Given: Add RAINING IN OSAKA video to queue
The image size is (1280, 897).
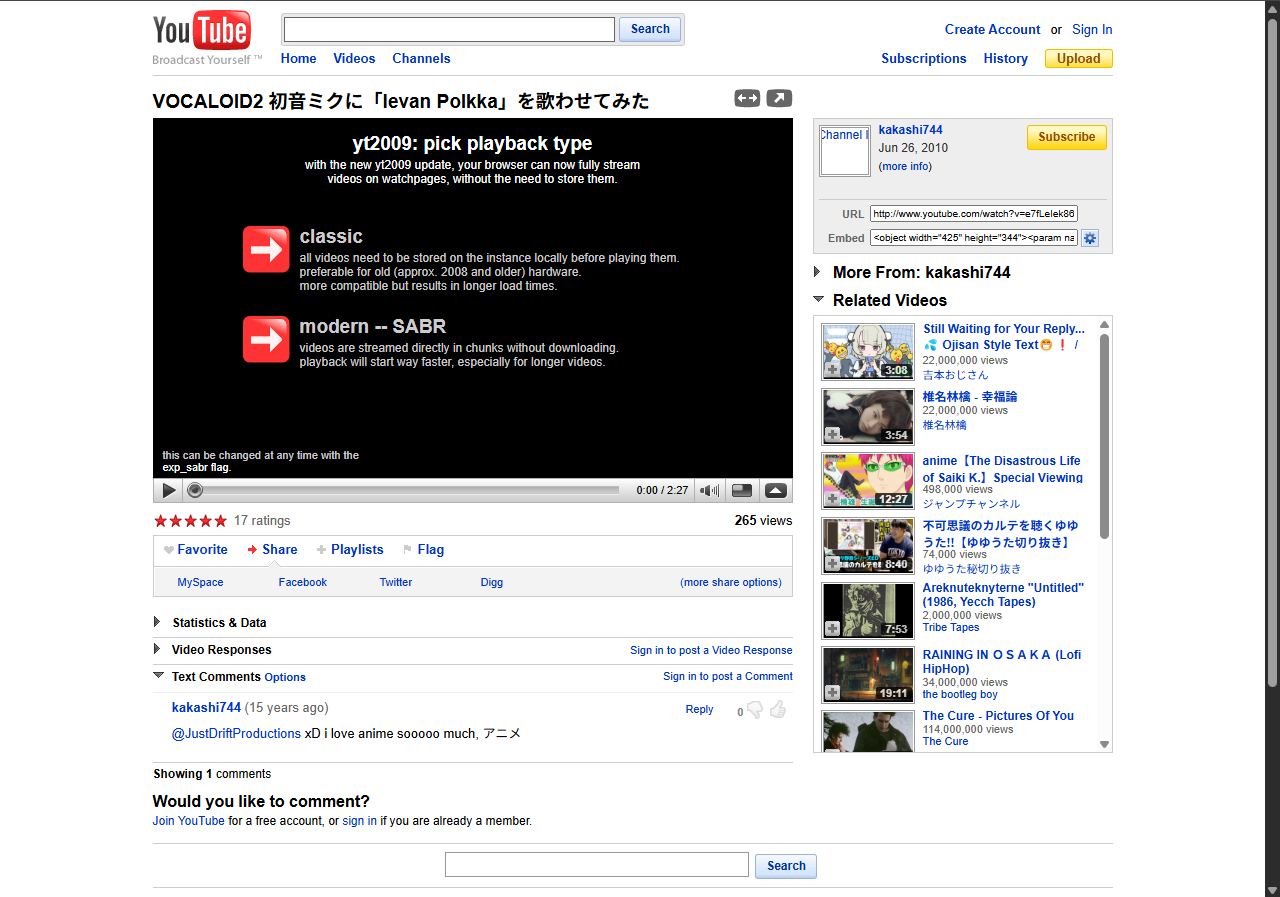Looking at the screenshot, I should pos(832,693).
